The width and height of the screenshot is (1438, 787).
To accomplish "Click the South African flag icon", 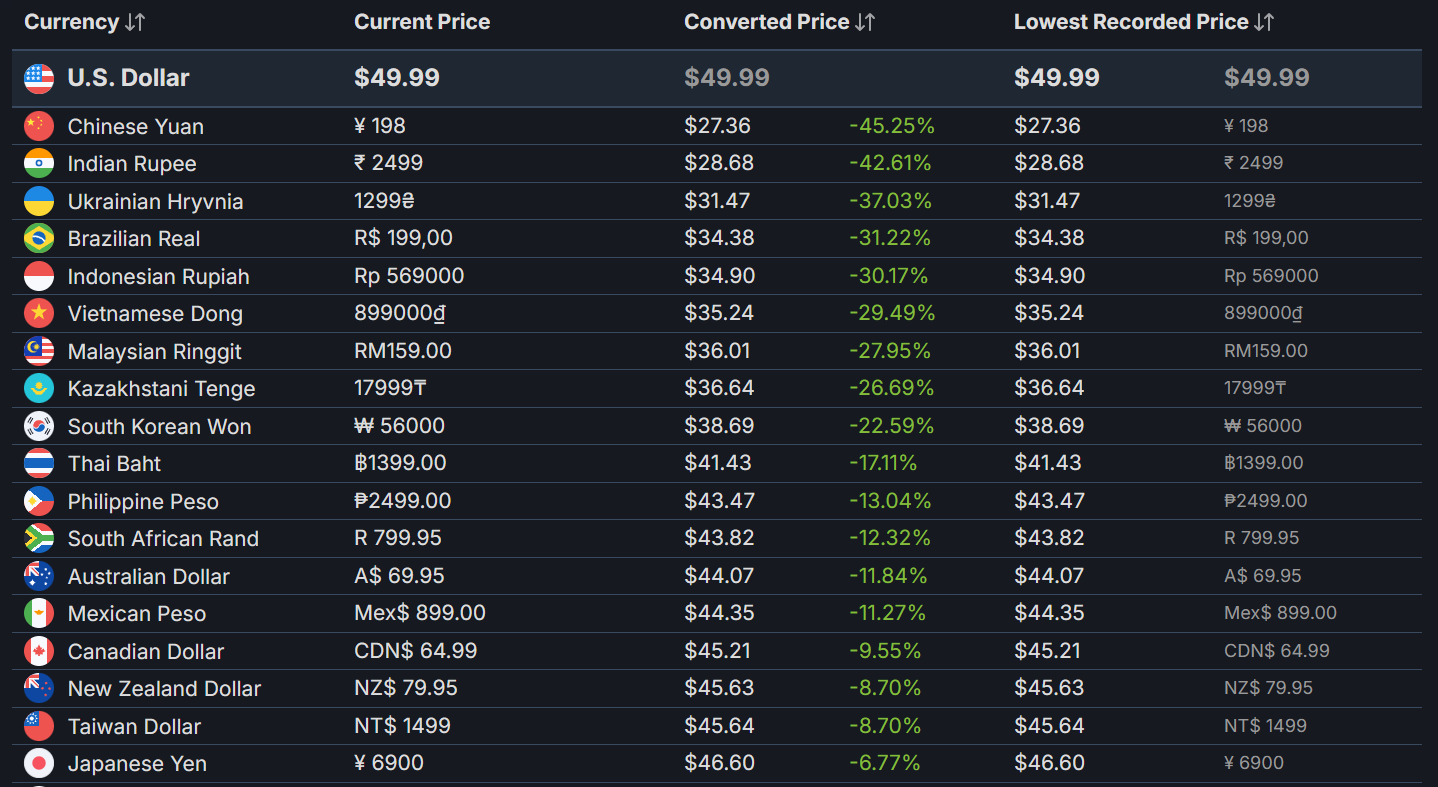I will 39,538.
